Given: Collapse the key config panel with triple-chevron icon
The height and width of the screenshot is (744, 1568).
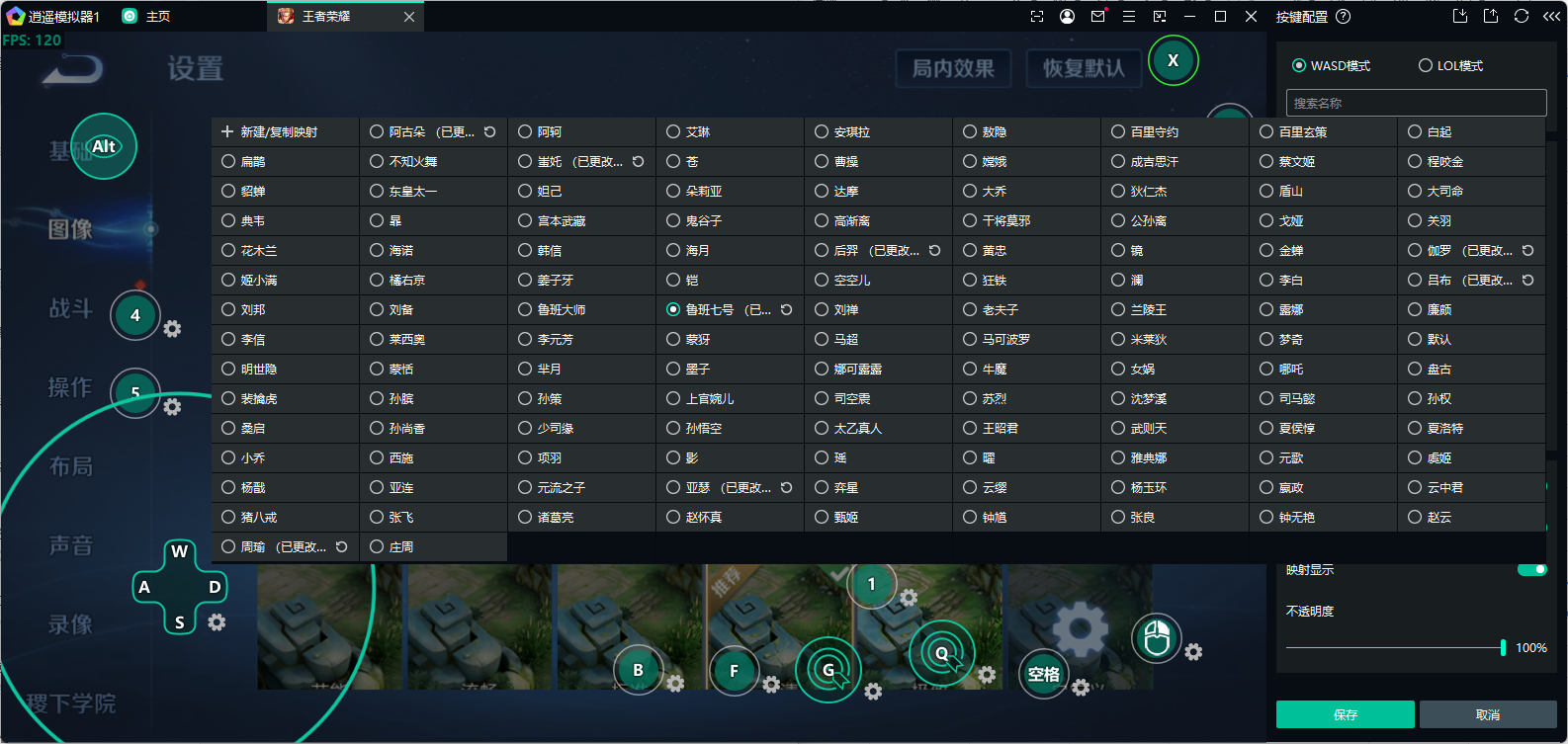Looking at the screenshot, I should pyautogui.click(x=1551, y=16).
